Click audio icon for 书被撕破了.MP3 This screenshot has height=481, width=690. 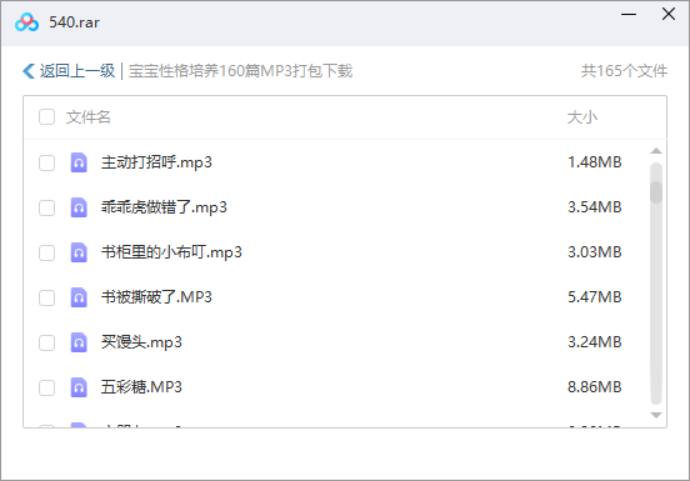(79, 298)
